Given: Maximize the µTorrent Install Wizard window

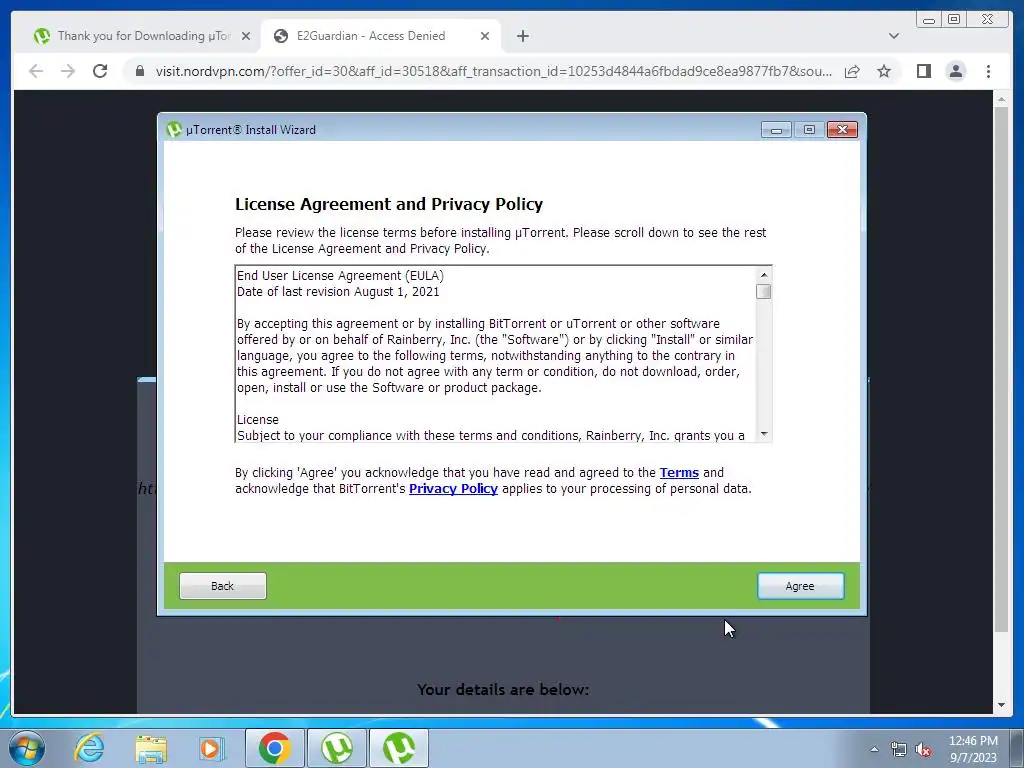Looking at the screenshot, I should click(809, 130).
